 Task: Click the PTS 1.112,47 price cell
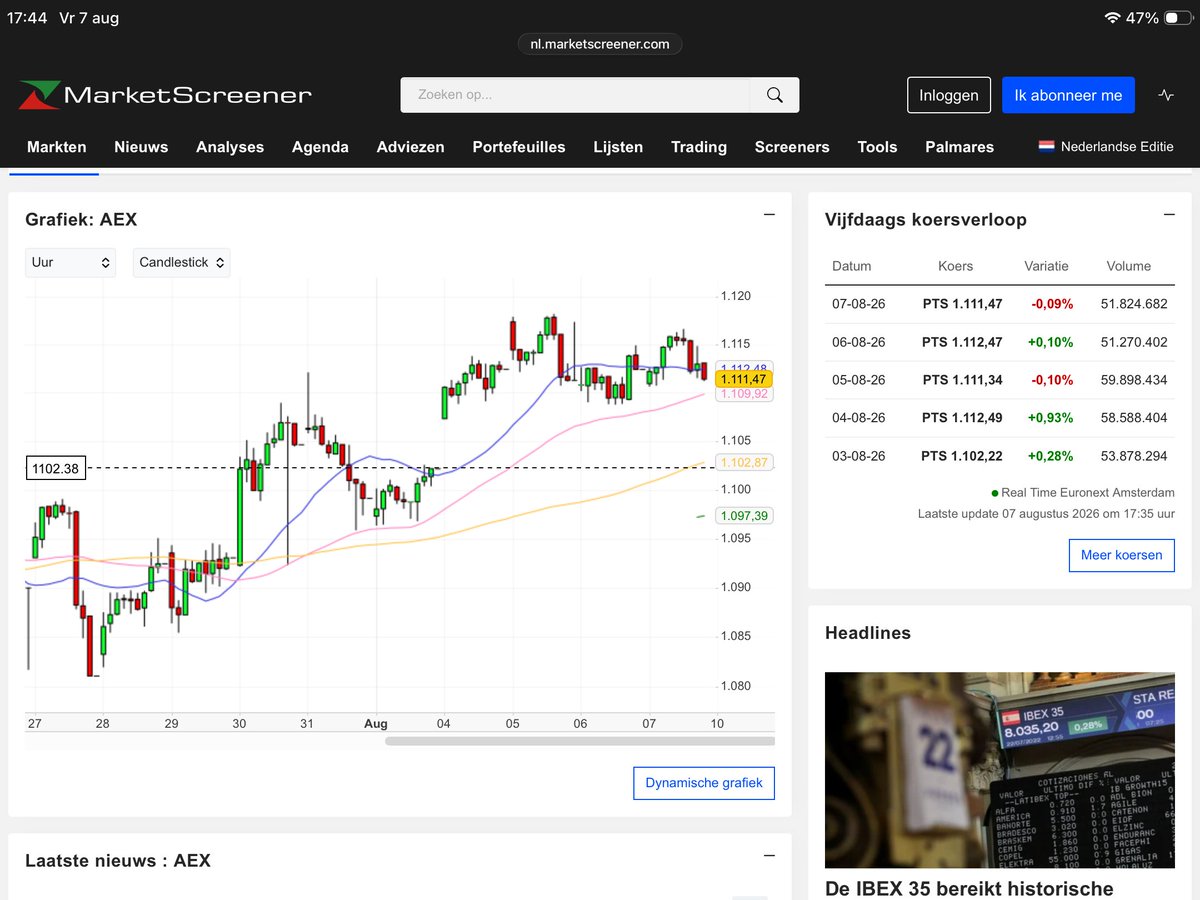[962, 342]
